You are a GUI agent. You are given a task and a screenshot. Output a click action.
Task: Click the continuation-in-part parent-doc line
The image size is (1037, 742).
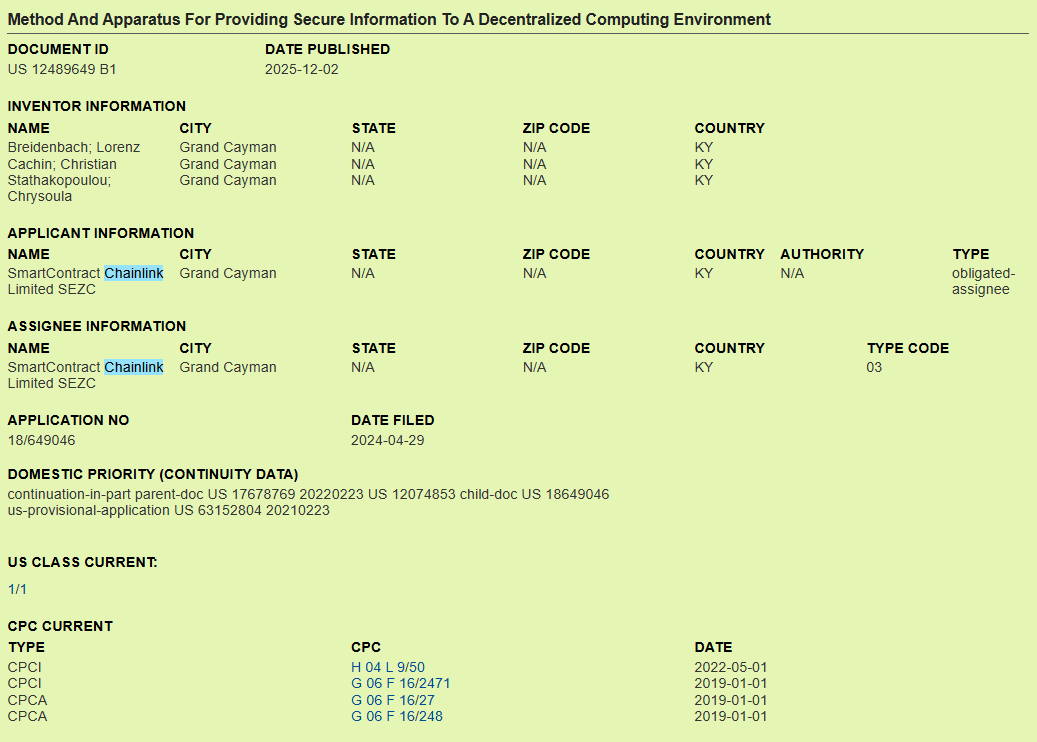(308, 495)
